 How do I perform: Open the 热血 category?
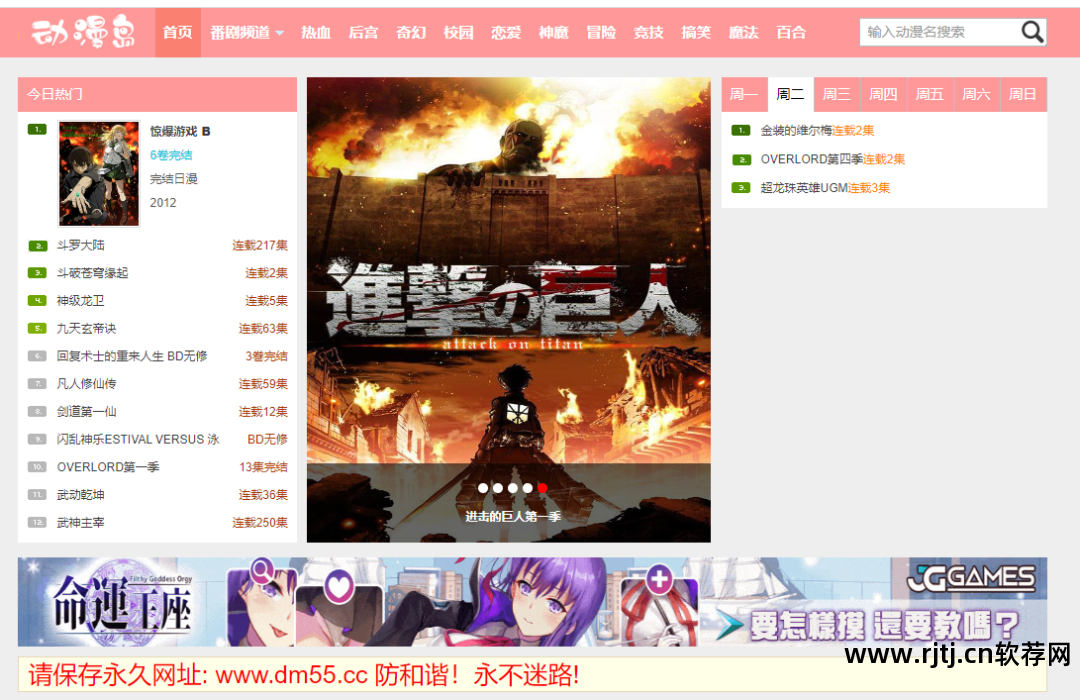[315, 32]
